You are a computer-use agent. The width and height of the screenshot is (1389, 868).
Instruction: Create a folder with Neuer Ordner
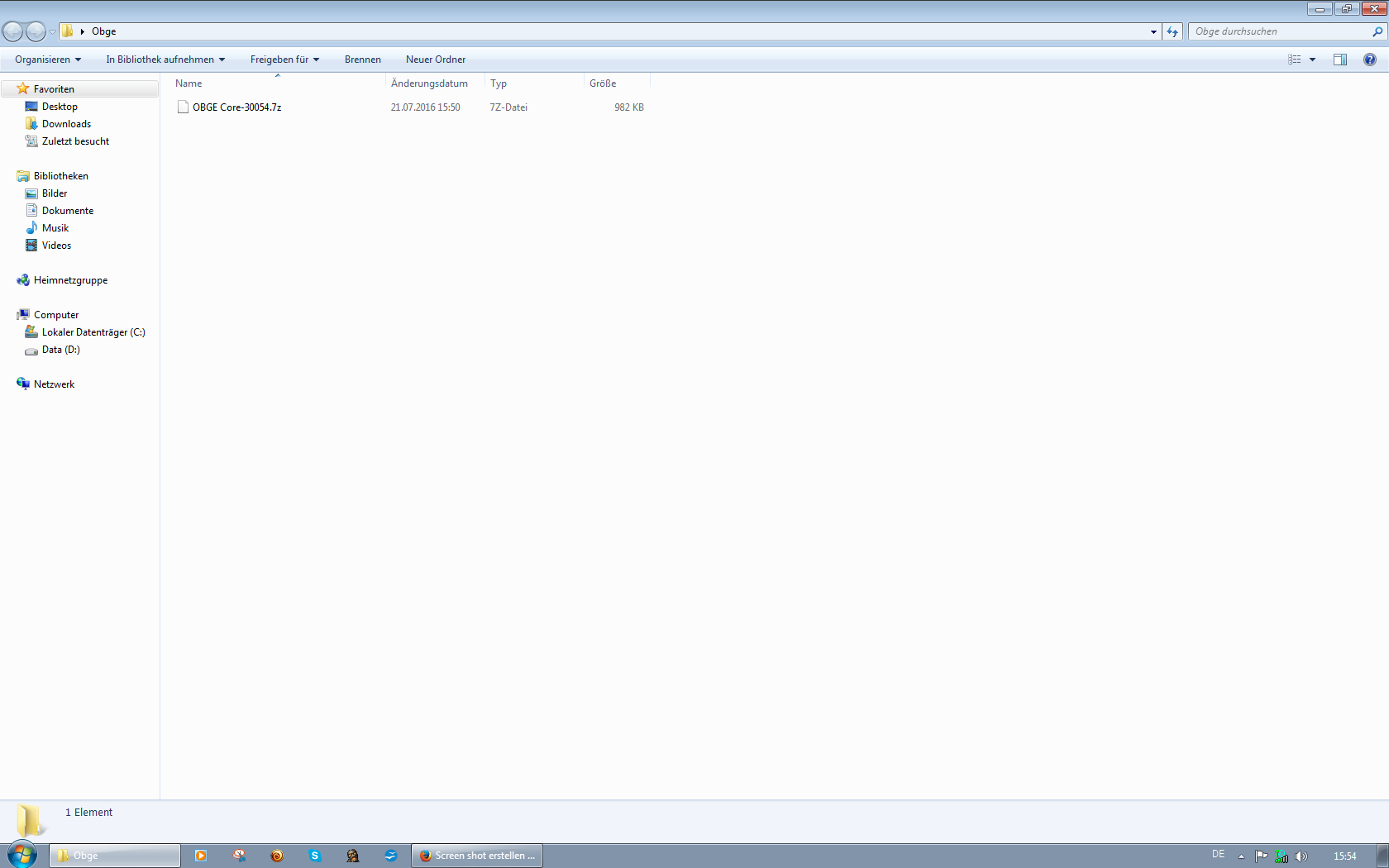coord(436,60)
